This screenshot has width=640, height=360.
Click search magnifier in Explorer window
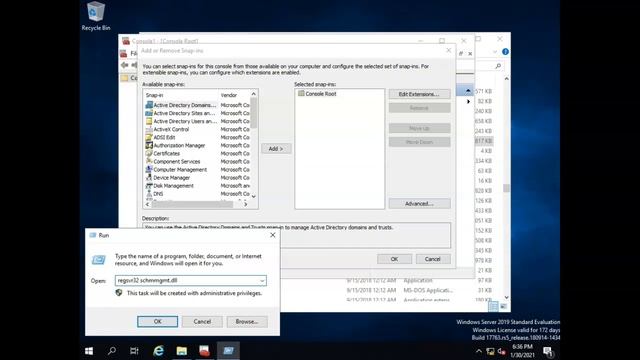tap(498, 66)
